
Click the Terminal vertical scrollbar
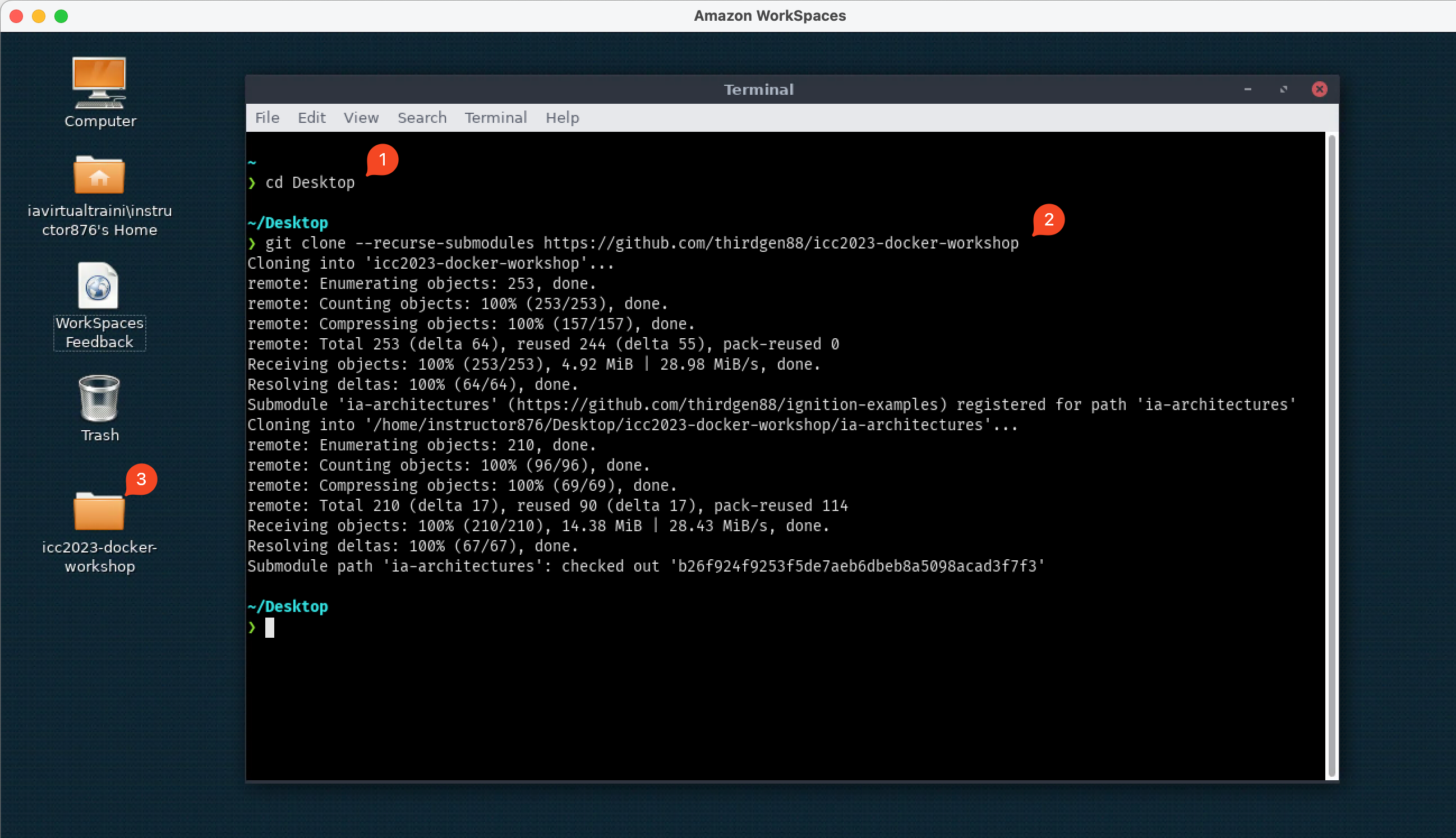click(x=1331, y=456)
